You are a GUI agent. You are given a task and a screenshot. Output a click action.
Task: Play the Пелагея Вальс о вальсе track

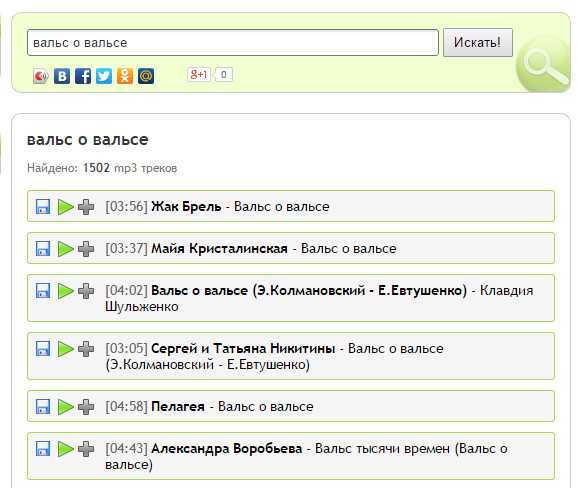coord(66,407)
